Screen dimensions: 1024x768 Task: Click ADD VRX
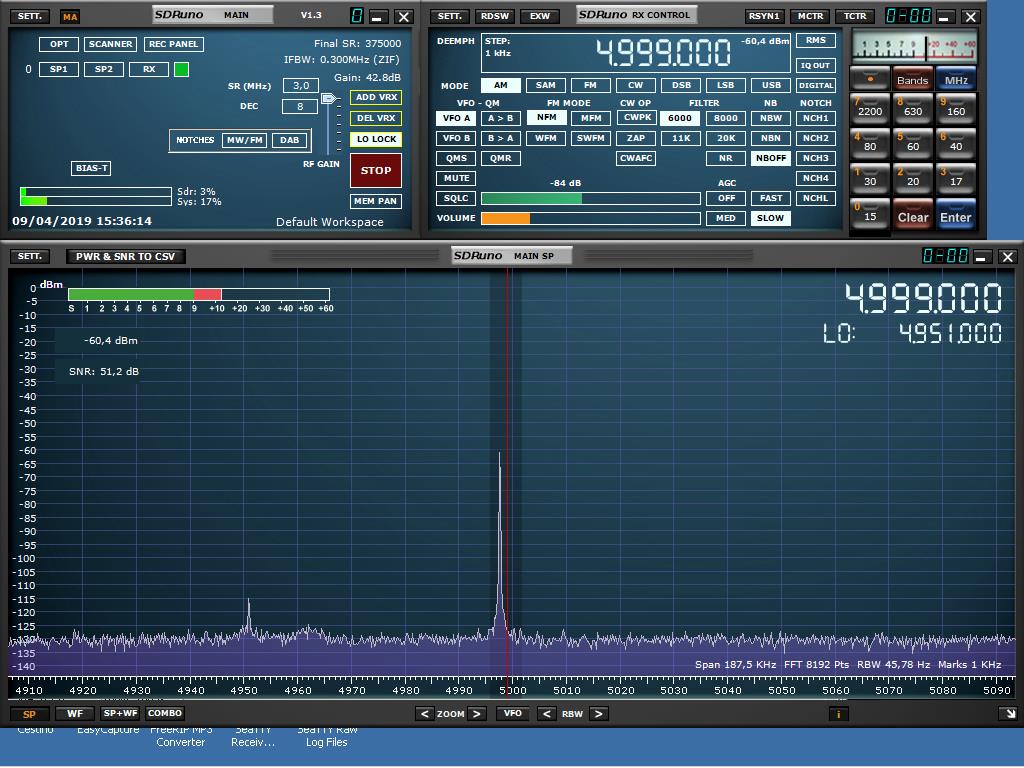click(x=376, y=97)
